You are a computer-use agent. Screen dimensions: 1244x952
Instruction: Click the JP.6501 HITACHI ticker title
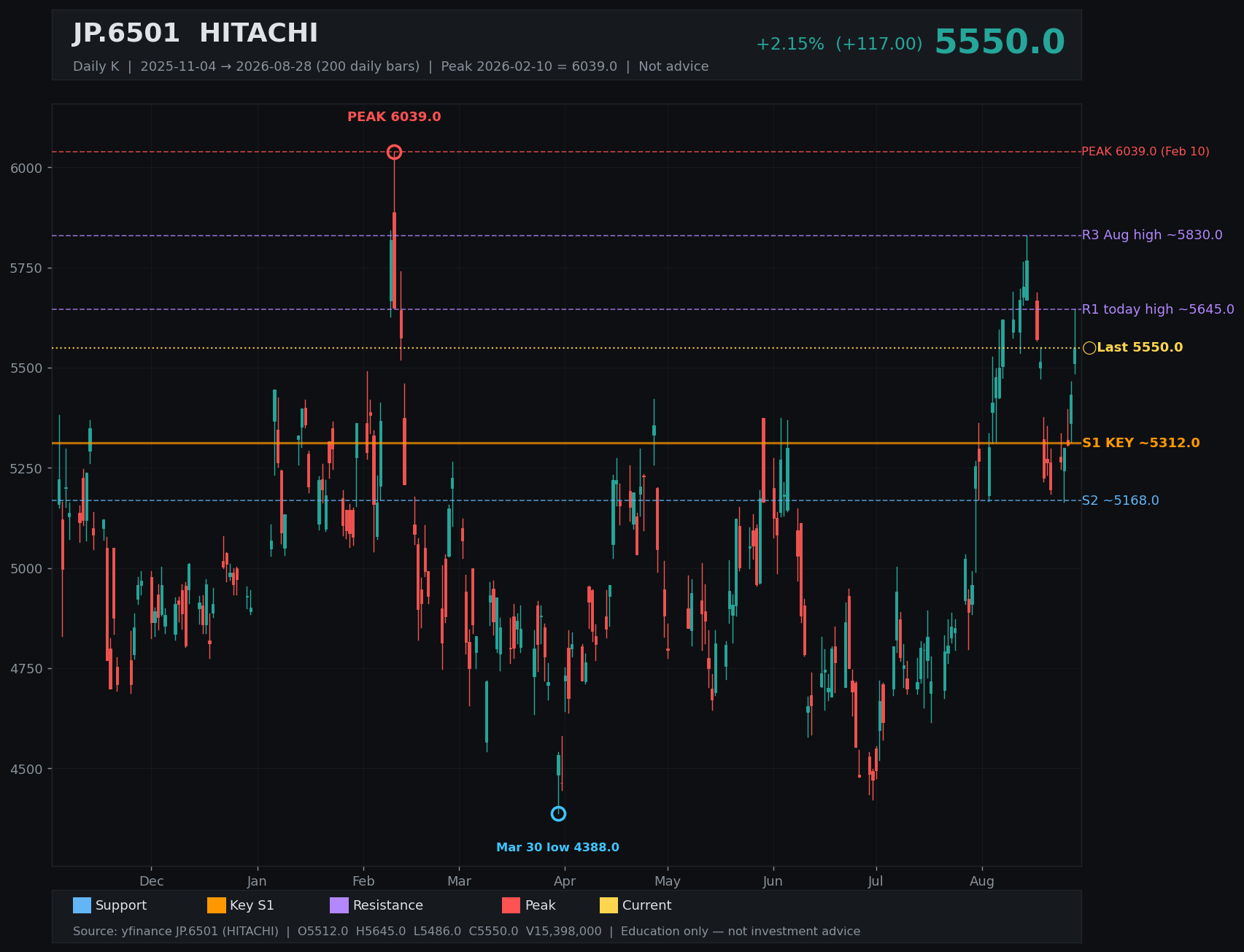point(196,34)
